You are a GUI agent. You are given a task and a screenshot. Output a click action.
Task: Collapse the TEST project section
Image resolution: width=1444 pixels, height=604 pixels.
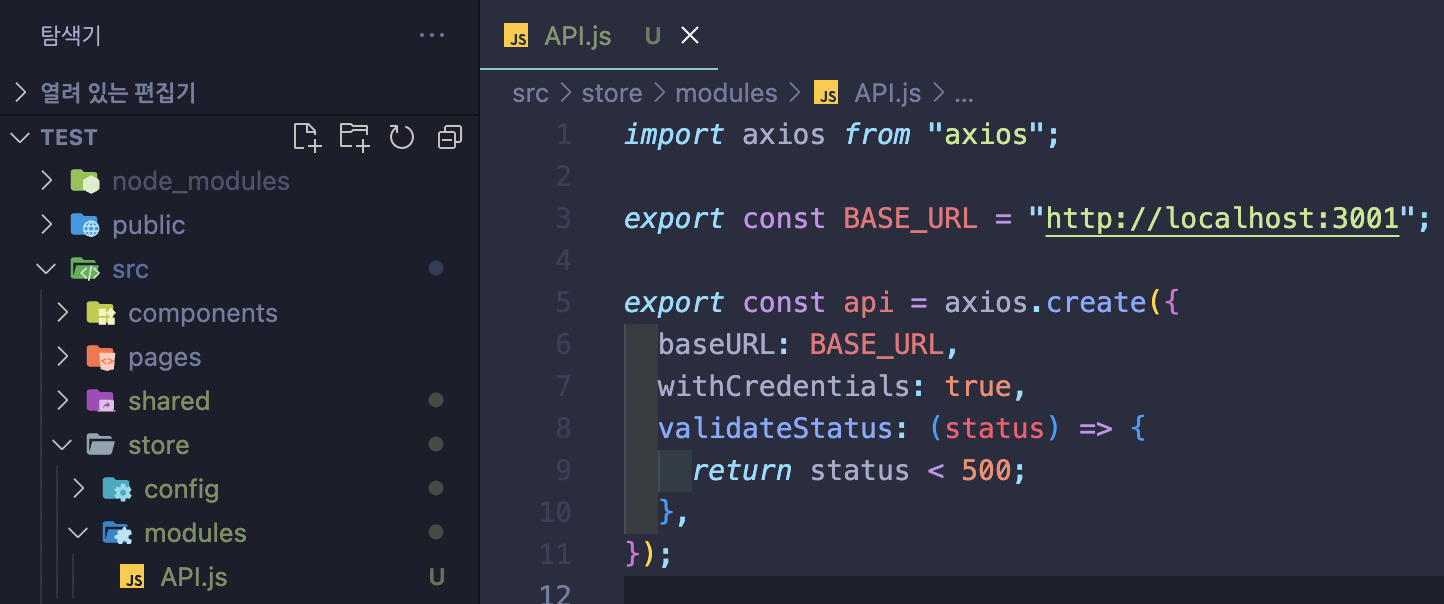[x=20, y=137]
